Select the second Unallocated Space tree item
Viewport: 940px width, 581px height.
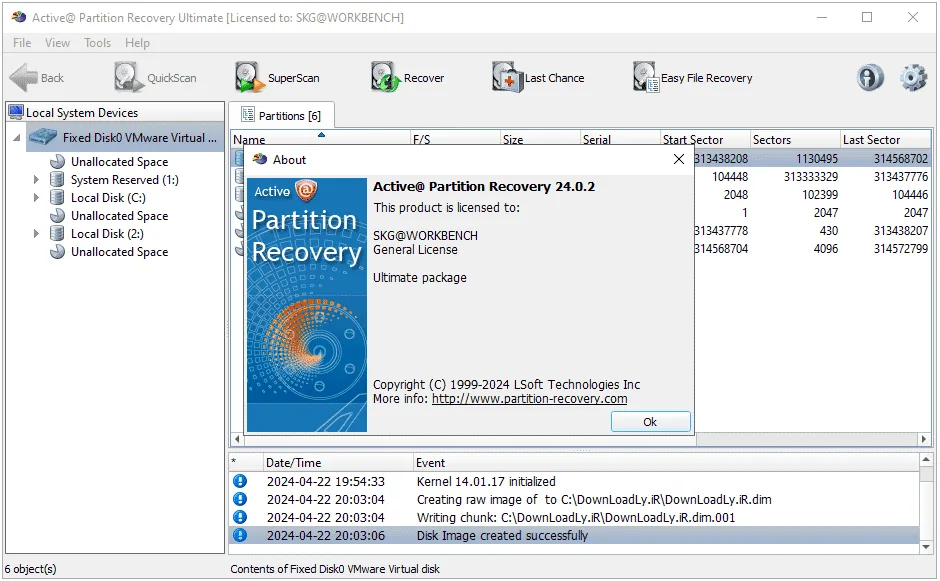pos(119,216)
